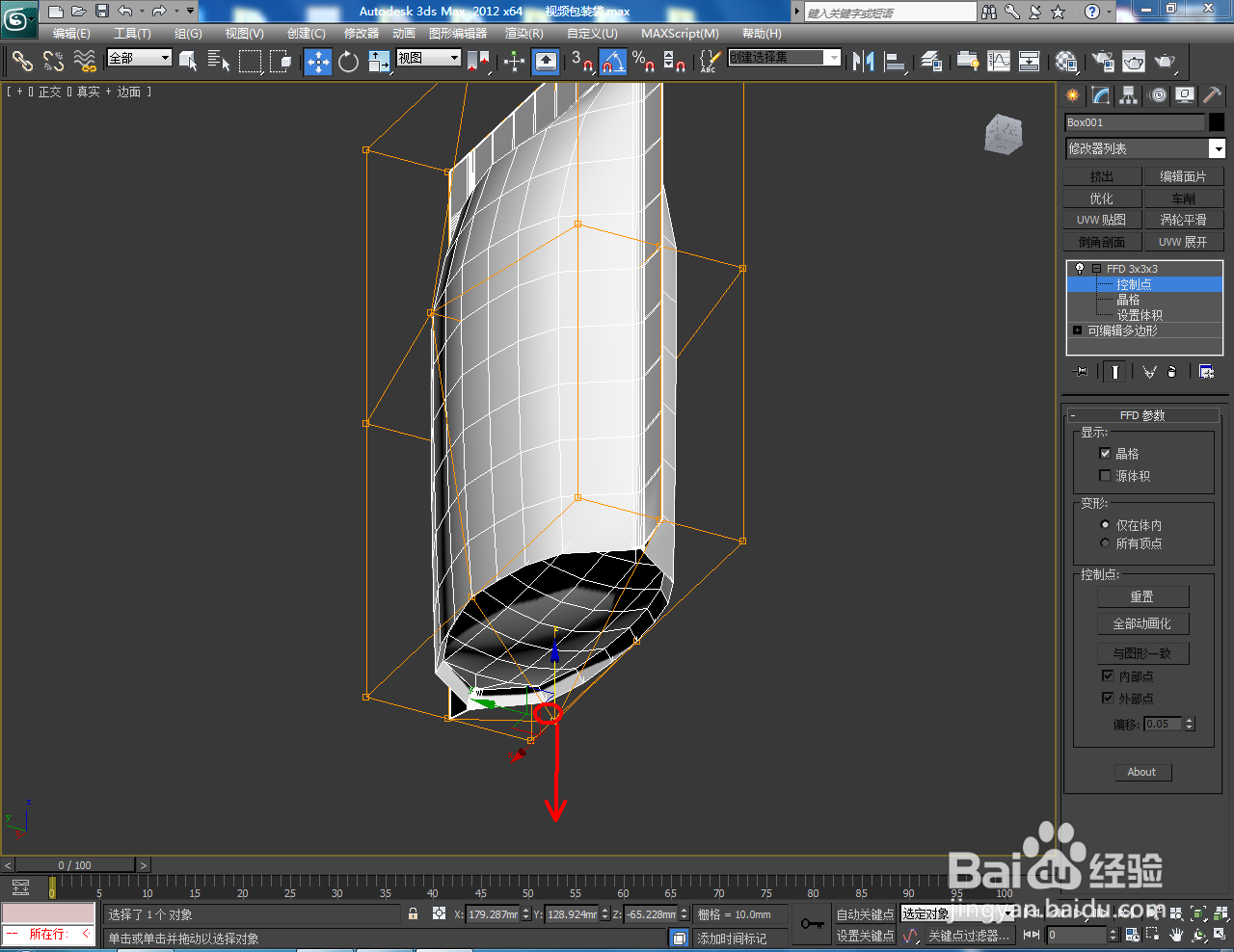This screenshot has height=952, width=1234.
Task: Choose the Rectangular Selection Region tool
Action: pyautogui.click(x=251, y=62)
